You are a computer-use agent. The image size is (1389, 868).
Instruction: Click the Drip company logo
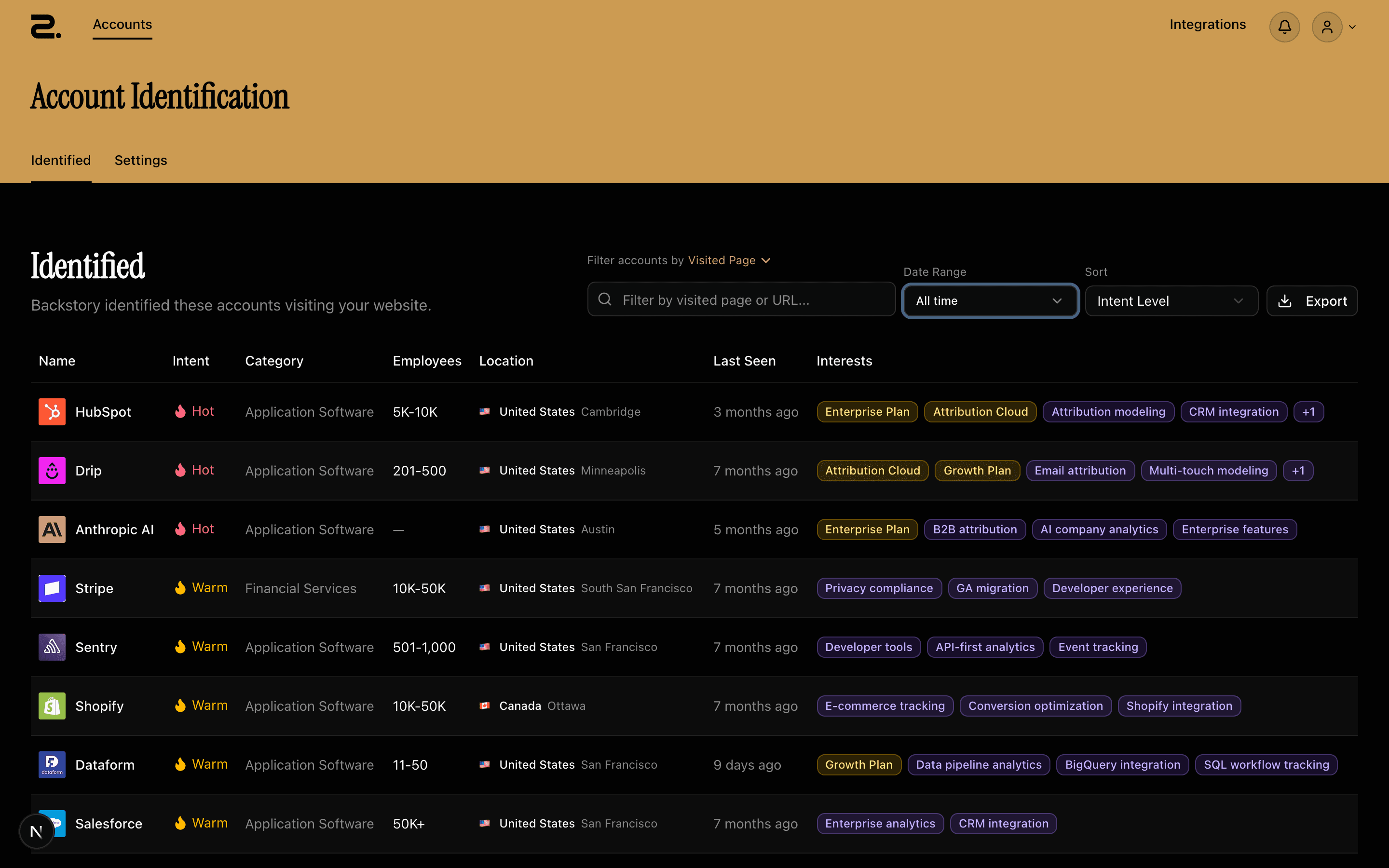coord(52,471)
